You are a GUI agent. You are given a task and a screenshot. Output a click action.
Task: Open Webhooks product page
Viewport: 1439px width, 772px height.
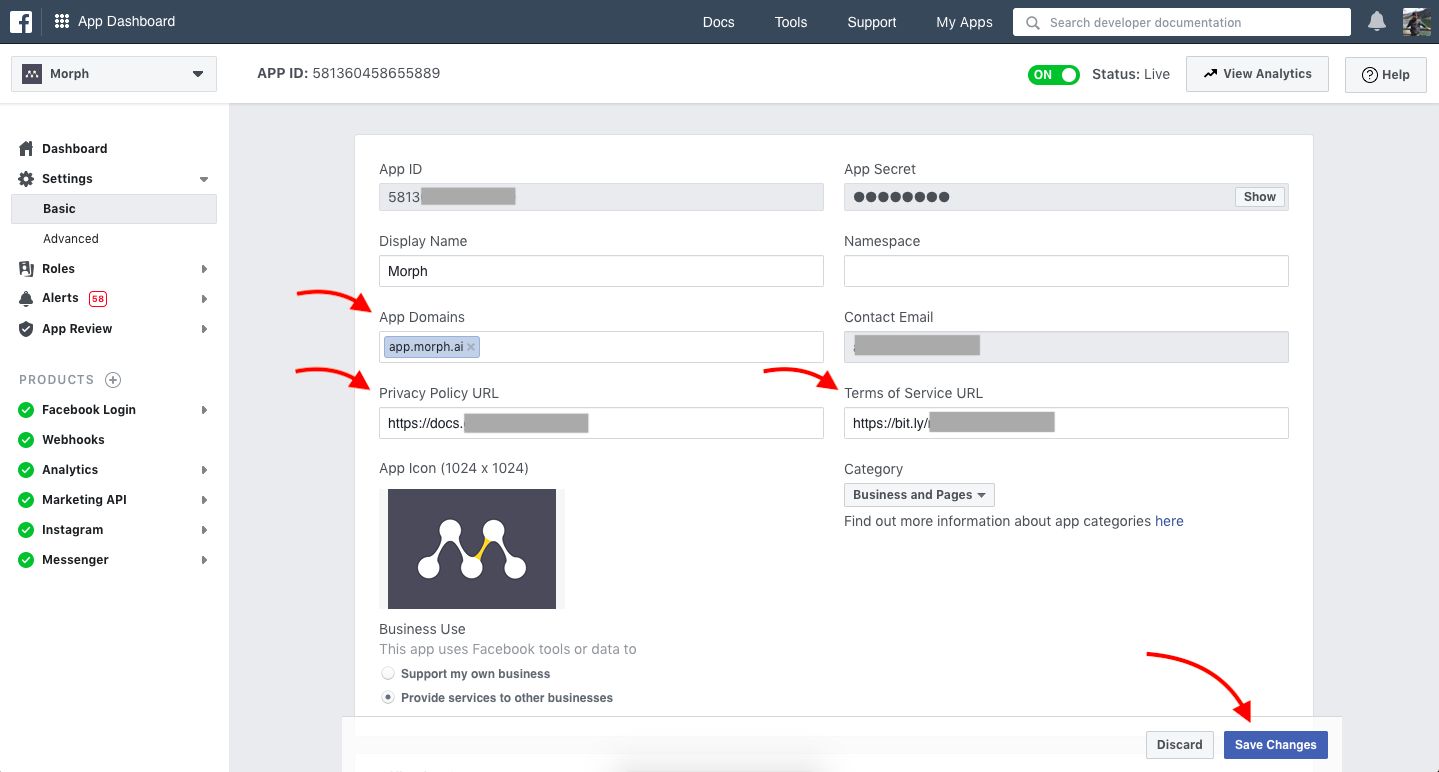pyautogui.click(x=73, y=440)
